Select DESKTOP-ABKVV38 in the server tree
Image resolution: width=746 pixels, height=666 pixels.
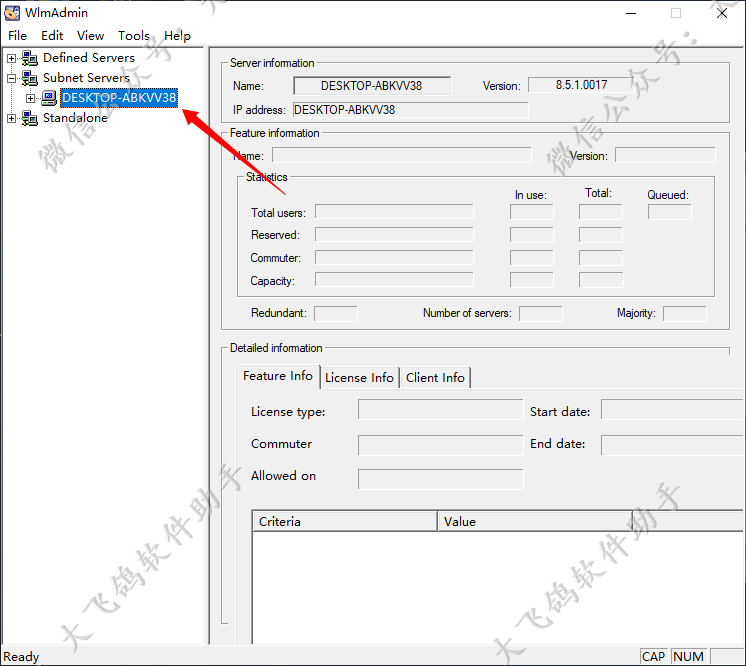(119, 98)
